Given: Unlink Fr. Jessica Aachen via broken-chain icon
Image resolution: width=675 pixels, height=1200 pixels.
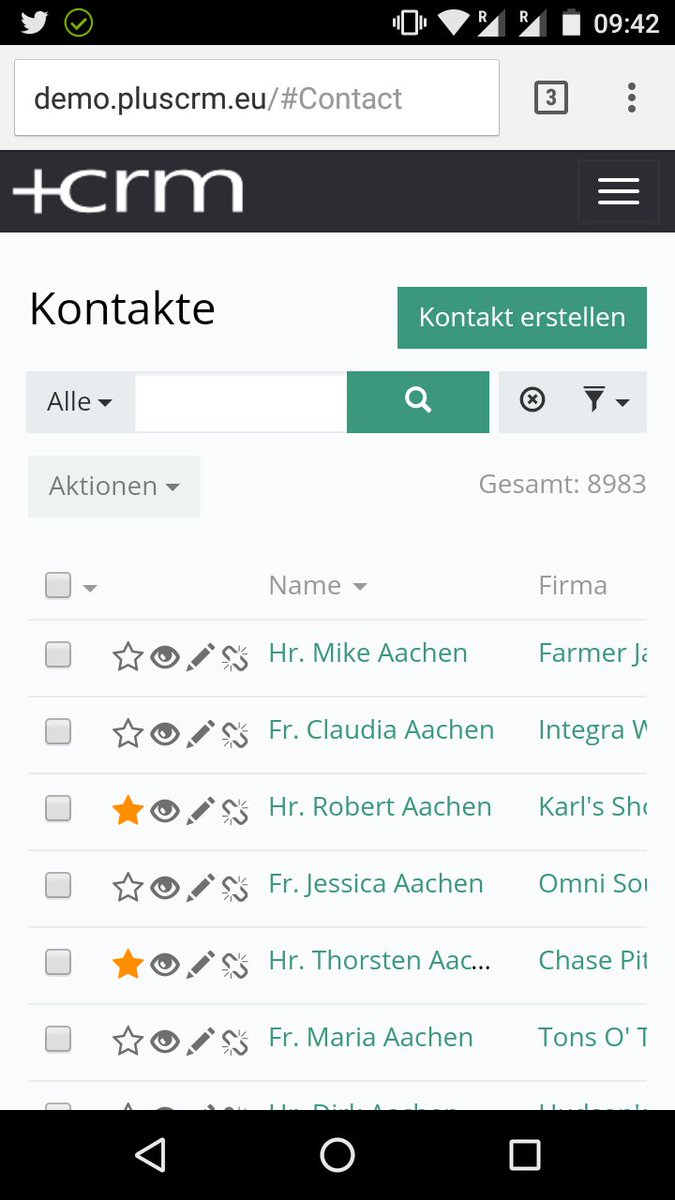Looking at the screenshot, I should pos(235,888).
